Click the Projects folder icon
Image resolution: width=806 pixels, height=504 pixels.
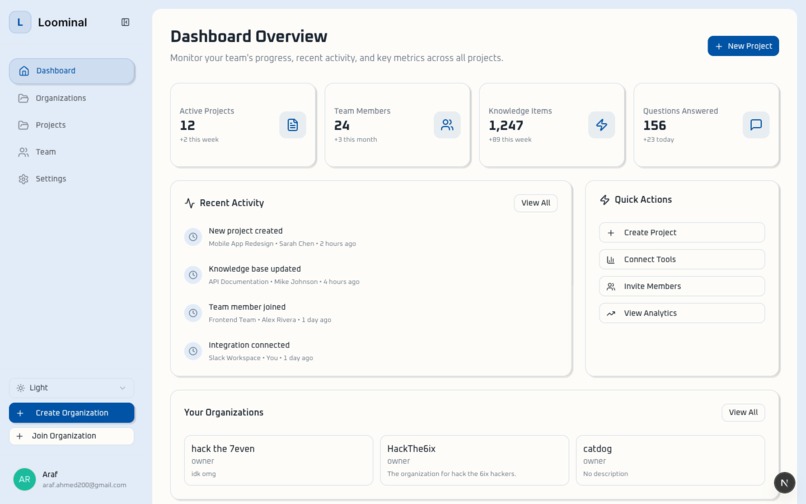(23, 125)
